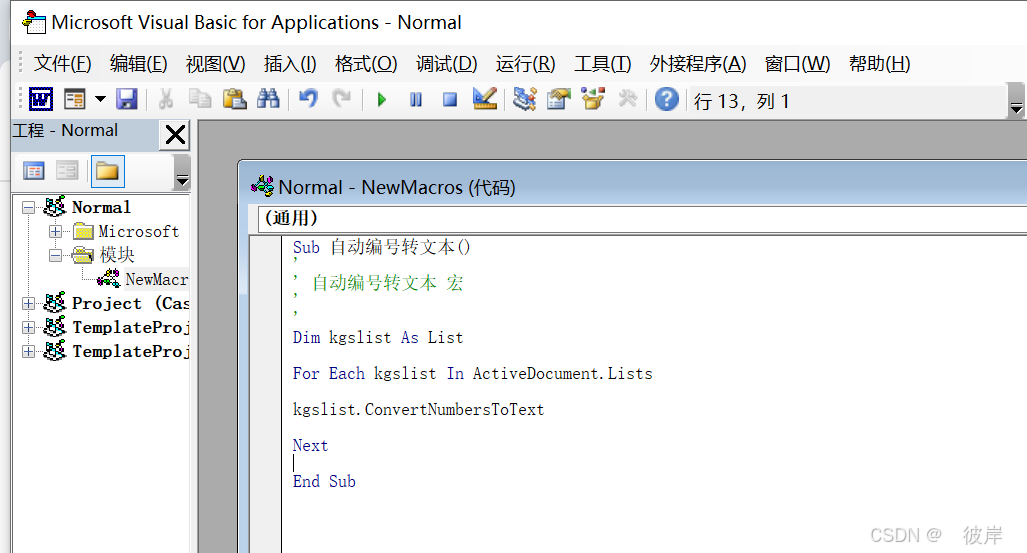Collapse the 模块 folder node

click(56, 256)
